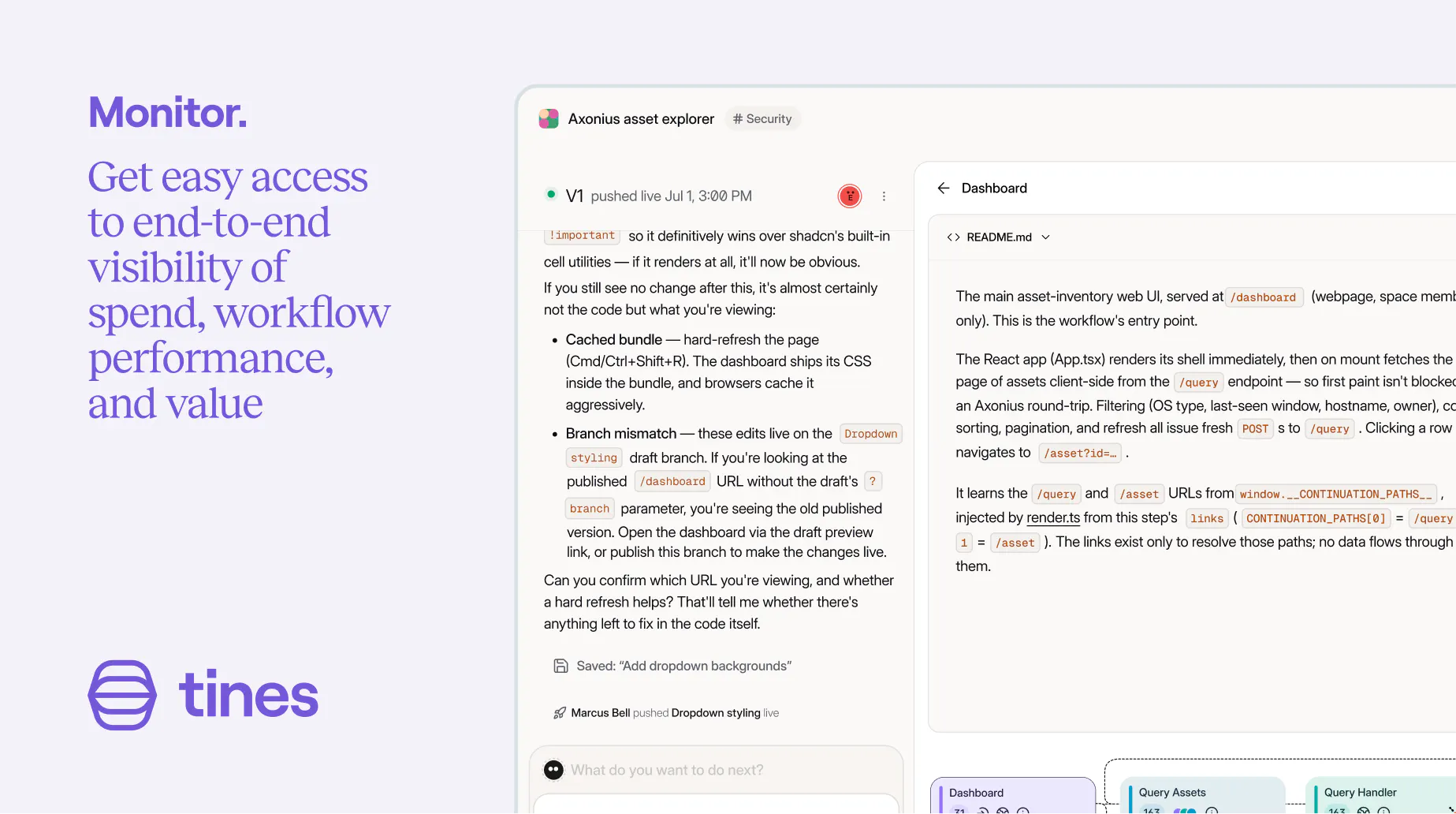Open the # Security tag
1456x814 pixels.
pyautogui.click(x=762, y=119)
